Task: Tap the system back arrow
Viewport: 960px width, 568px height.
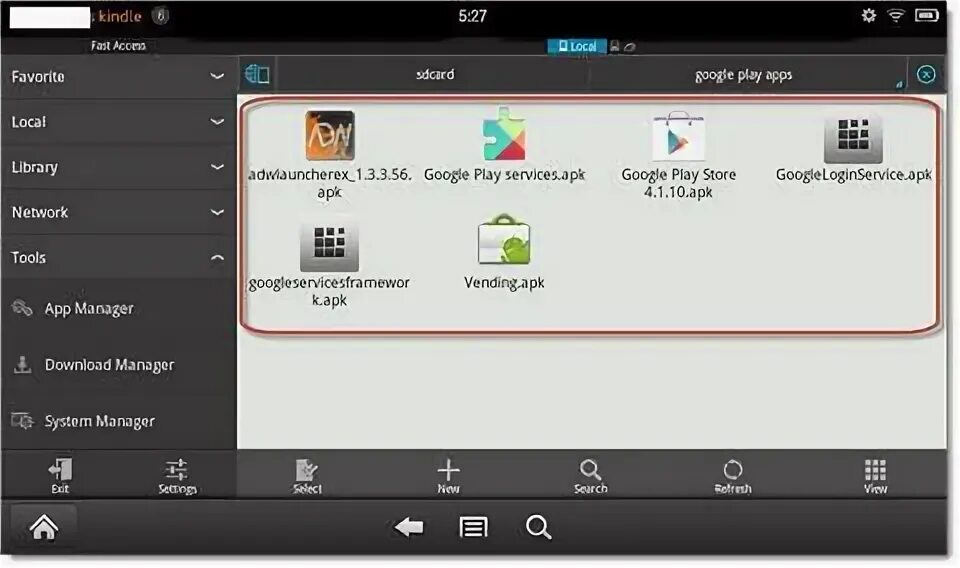Action: (409, 527)
